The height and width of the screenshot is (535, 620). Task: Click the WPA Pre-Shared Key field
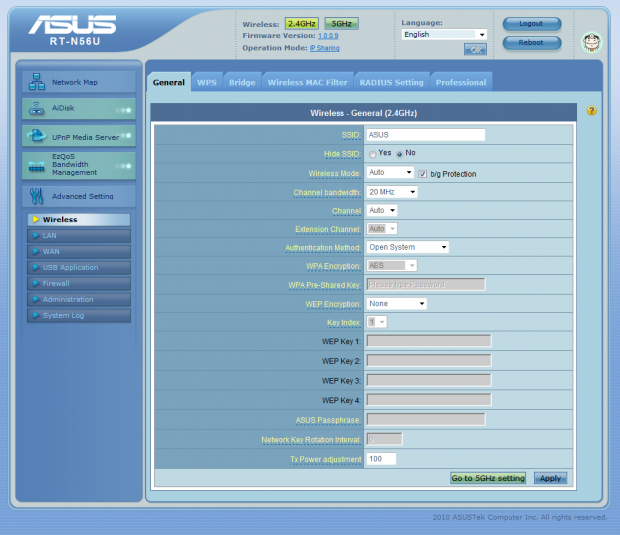tap(426, 284)
